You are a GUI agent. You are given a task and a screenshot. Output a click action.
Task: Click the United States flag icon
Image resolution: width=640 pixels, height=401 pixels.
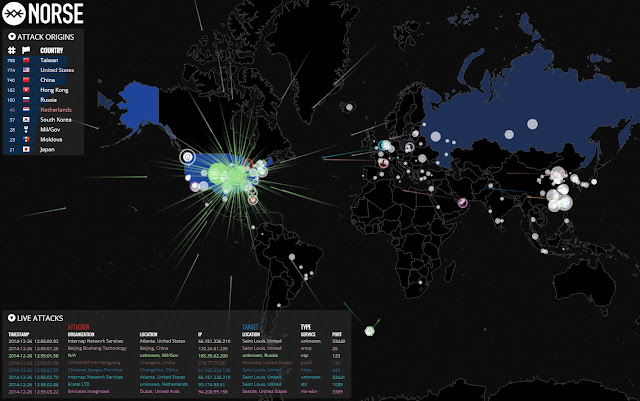coord(26,70)
